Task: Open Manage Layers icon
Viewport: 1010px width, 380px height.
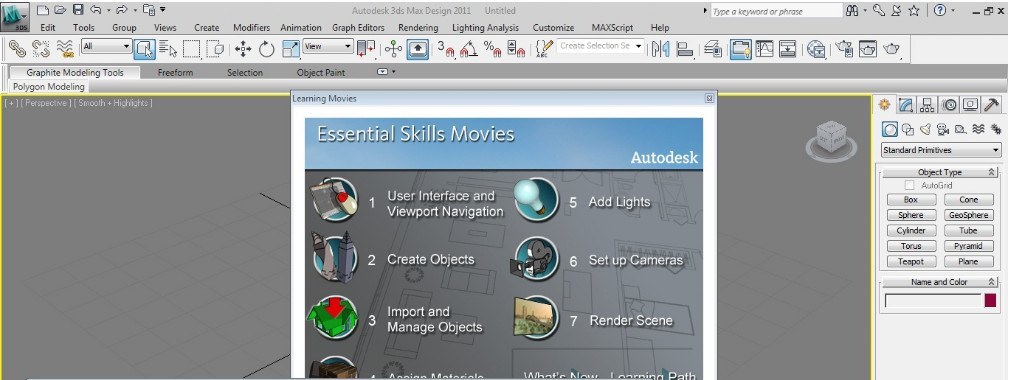Action: tap(712, 49)
